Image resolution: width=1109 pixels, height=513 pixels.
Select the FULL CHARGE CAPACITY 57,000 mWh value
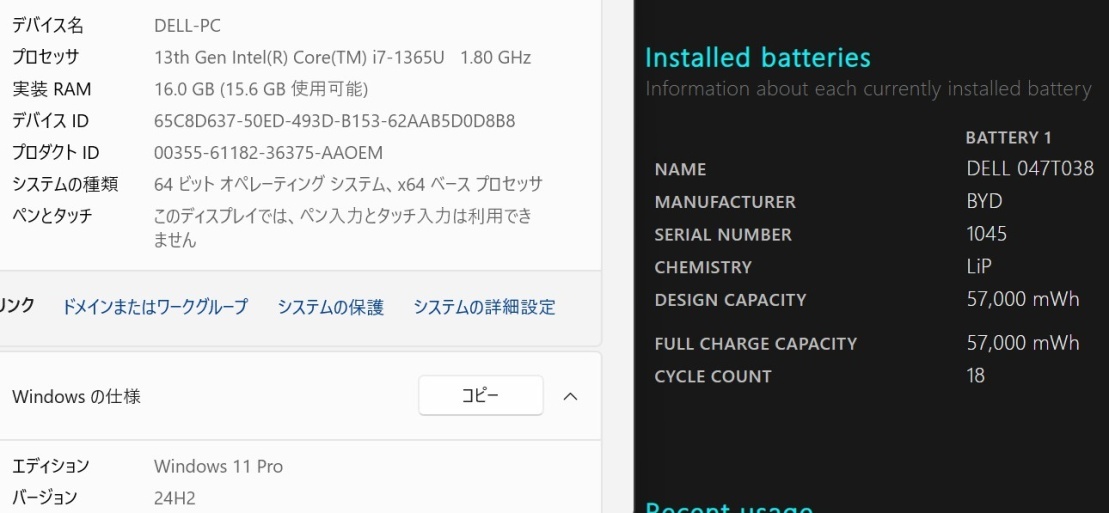1023,343
